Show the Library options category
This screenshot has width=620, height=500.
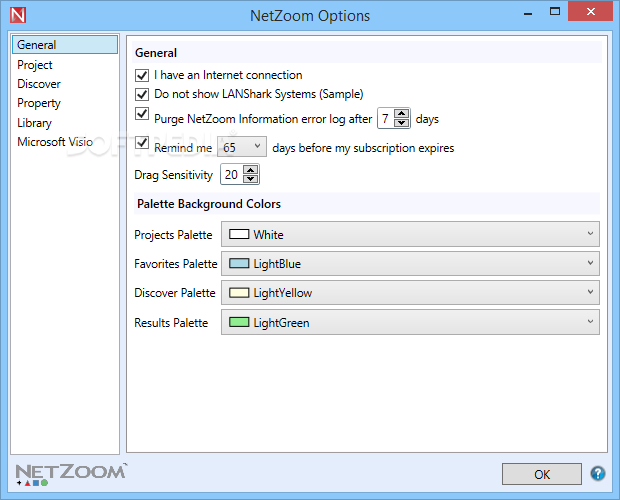pos(34,123)
